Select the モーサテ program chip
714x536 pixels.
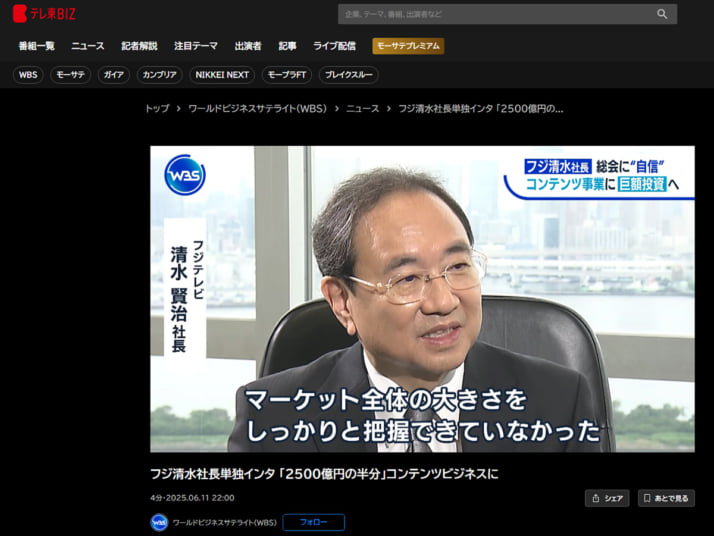(x=71, y=75)
